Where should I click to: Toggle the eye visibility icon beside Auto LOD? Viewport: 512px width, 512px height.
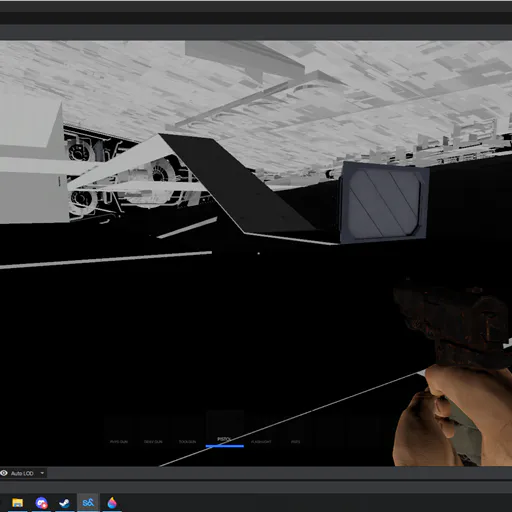tap(4, 473)
